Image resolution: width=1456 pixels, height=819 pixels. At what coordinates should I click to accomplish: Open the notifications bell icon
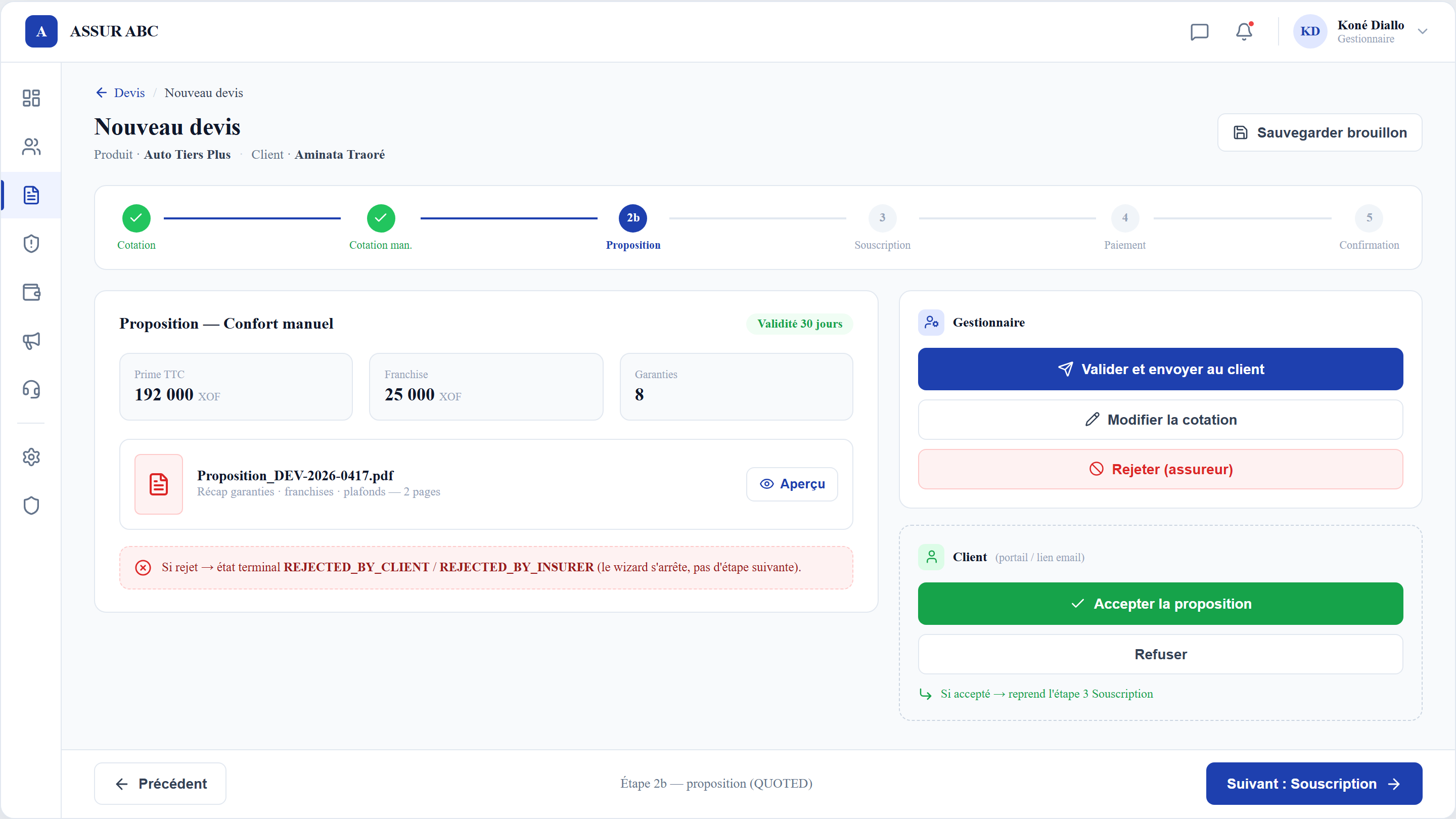pos(1244,32)
